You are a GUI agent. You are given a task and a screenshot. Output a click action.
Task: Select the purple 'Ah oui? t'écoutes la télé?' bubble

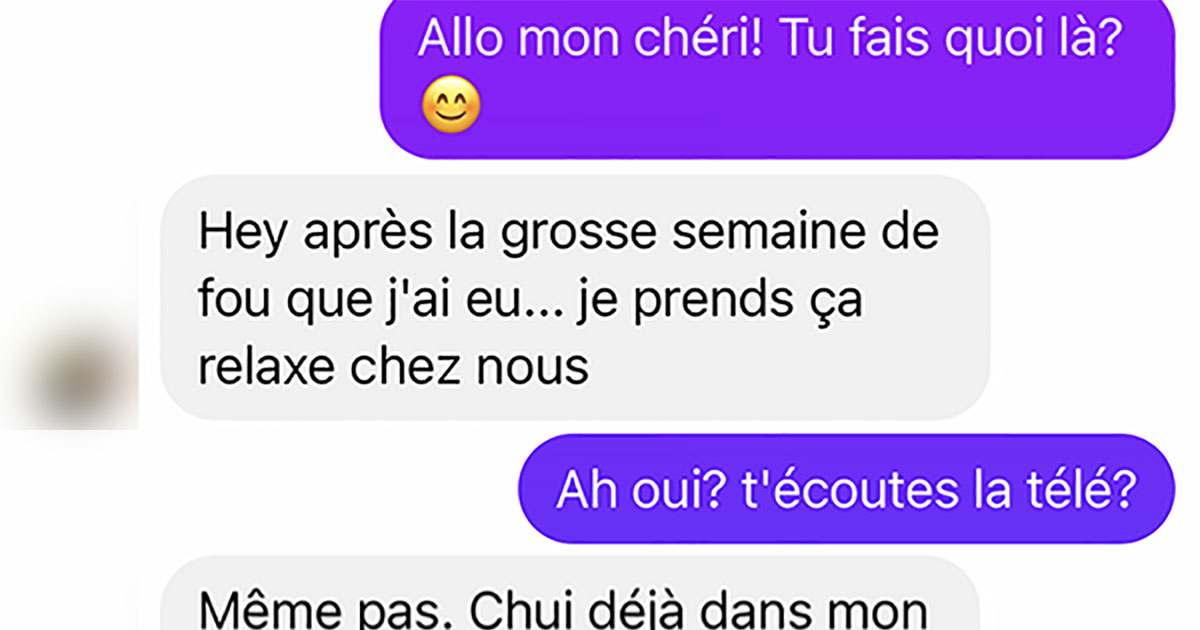click(x=845, y=489)
